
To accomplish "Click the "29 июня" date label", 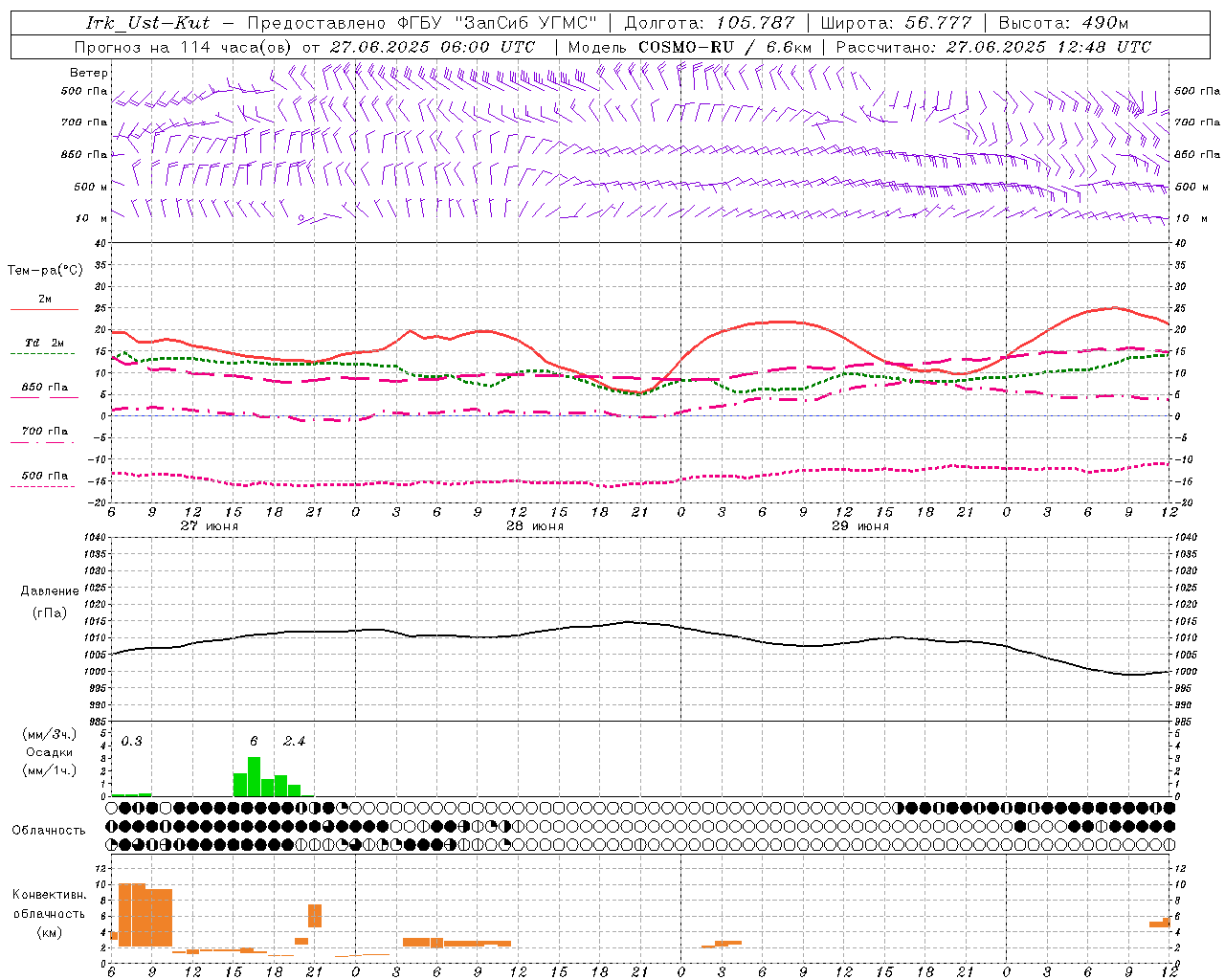I will click(x=860, y=526).
